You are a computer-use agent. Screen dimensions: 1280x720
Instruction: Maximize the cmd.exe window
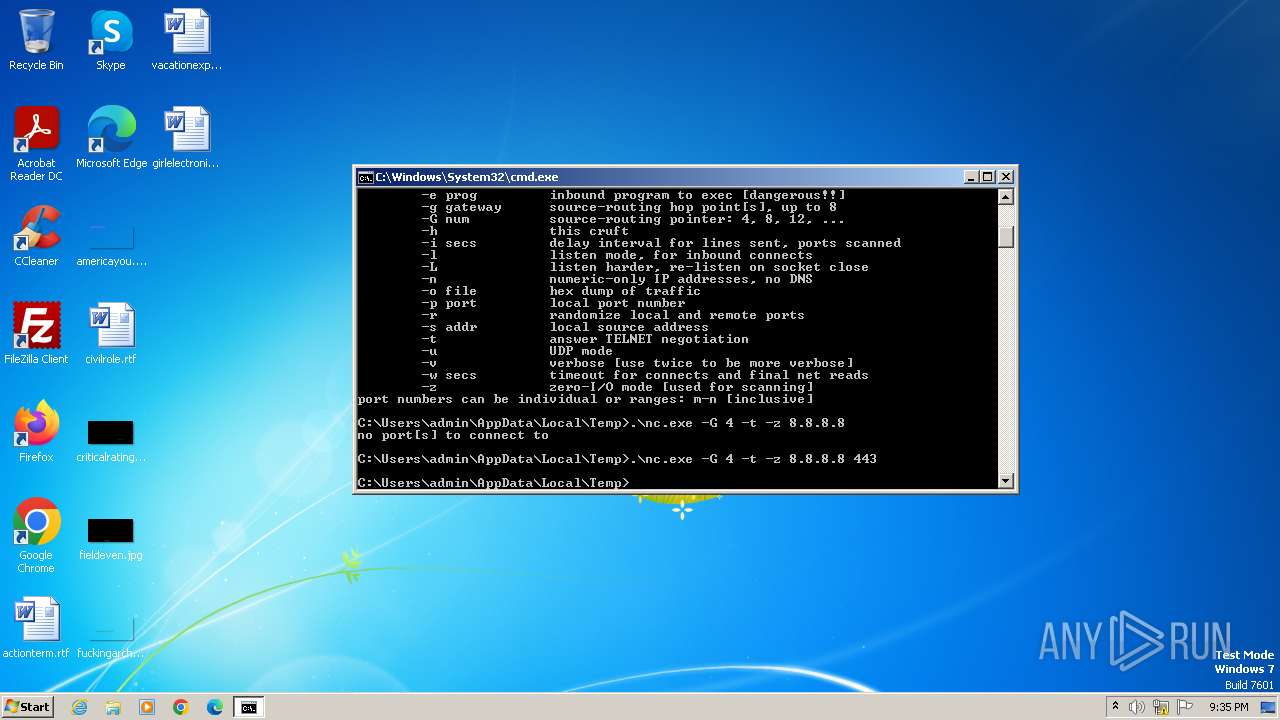click(988, 177)
